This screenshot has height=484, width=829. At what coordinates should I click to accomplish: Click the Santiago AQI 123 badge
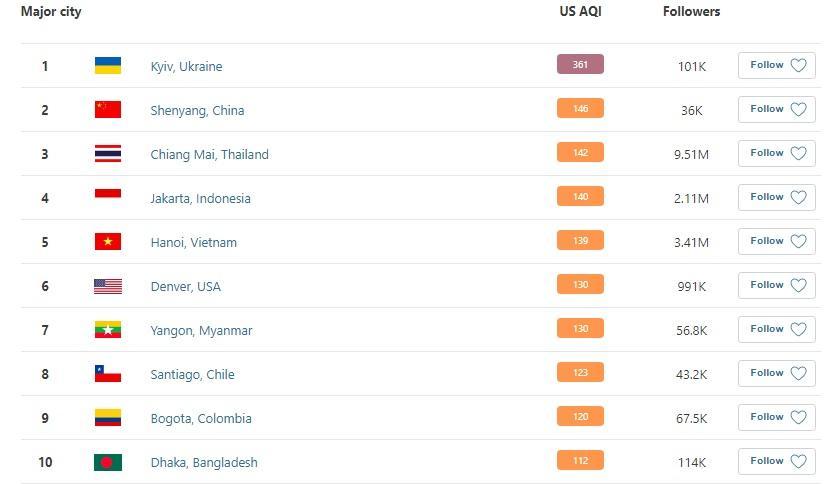[x=580, y=373]
